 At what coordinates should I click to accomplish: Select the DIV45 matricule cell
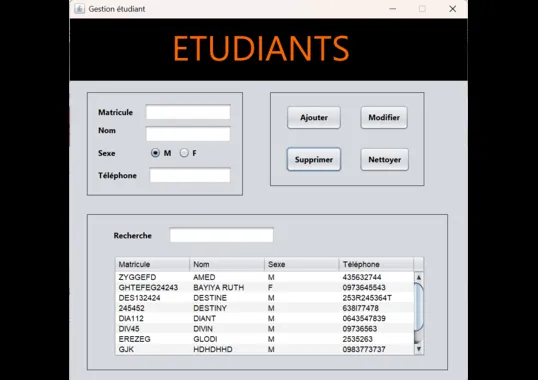152,329
